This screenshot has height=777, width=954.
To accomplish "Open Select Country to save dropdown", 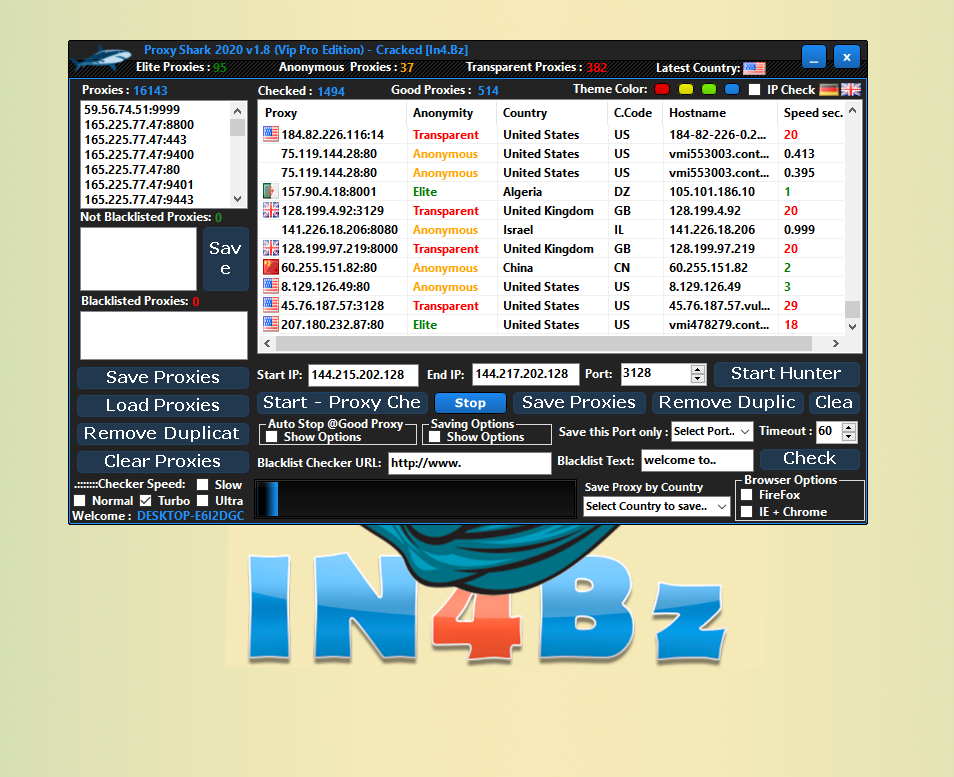I will 656,506.
